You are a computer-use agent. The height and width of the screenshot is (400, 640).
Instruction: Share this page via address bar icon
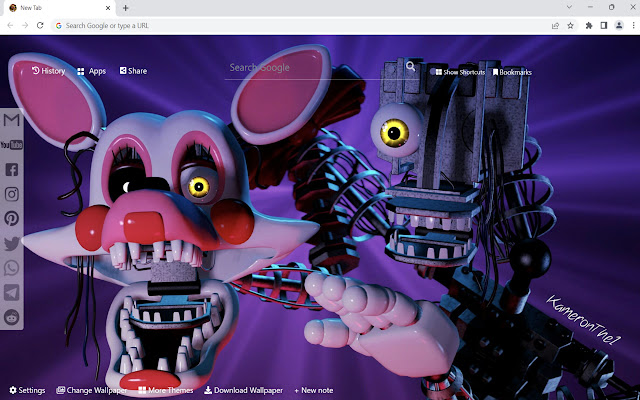(555, 25)
